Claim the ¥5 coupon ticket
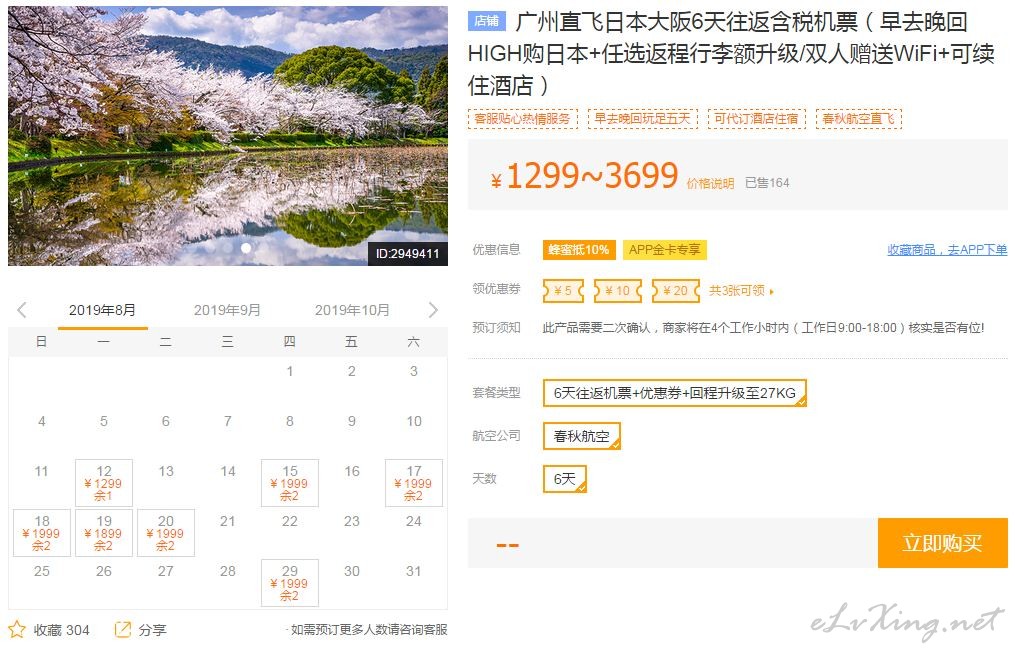This screenshot has width=1015, height=655. coord(563,291)
